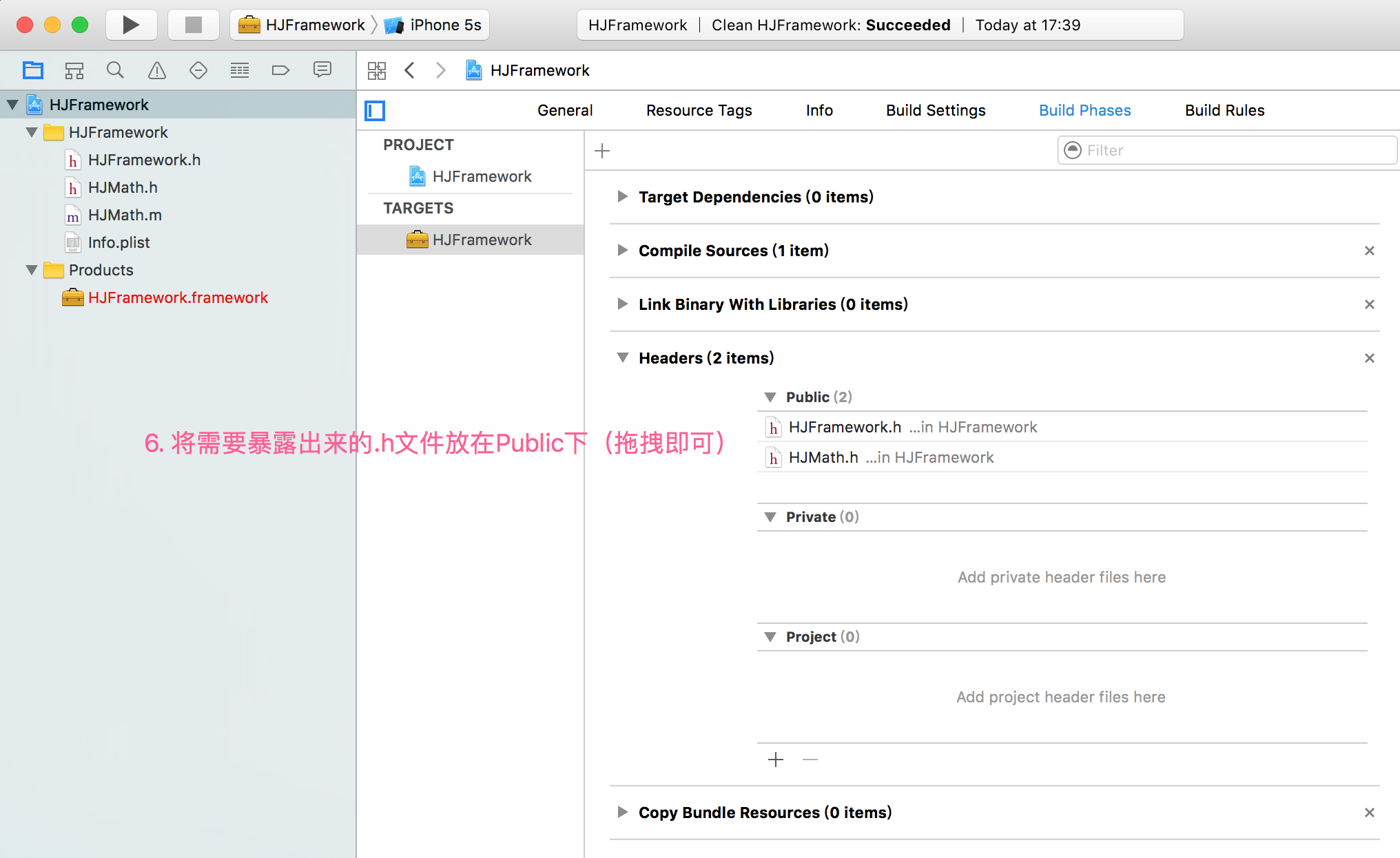The width and height of the screenshot is (1400, 858).
Task: Expand Target Dependencies section
Action: pos(623,197)
